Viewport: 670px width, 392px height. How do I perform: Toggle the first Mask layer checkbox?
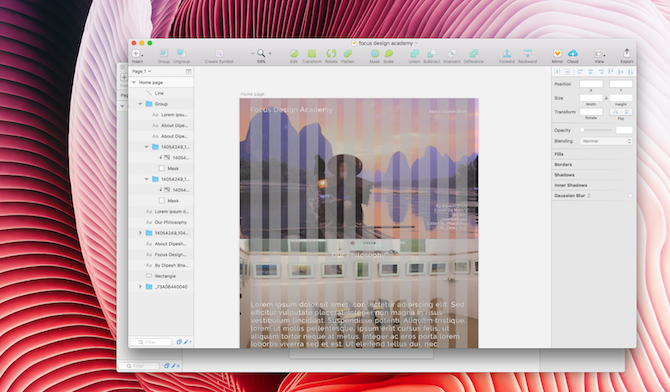click(162, 168)
